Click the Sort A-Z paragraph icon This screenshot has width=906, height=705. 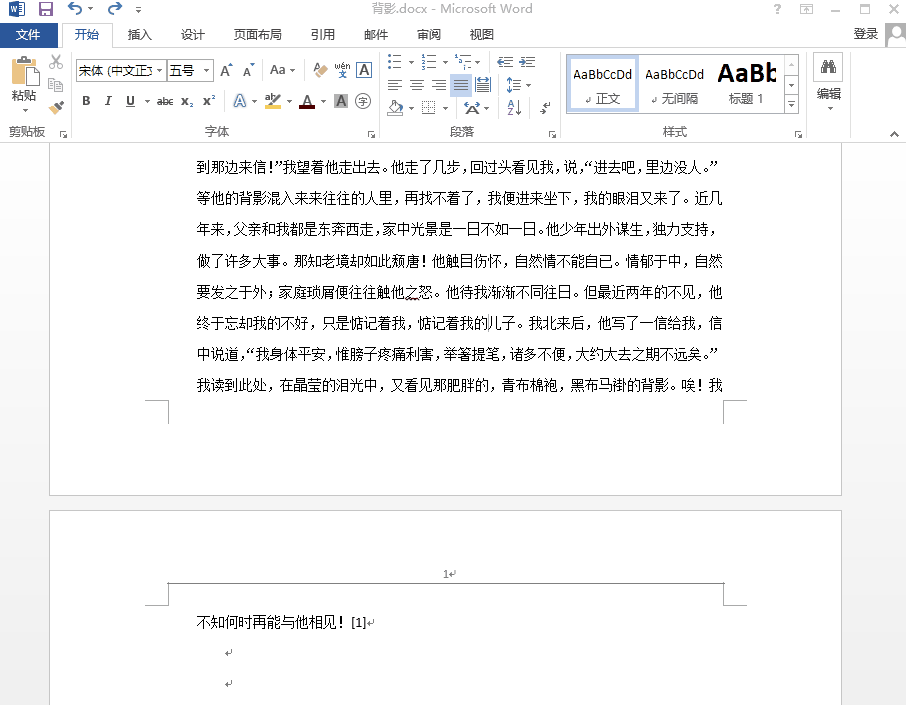(514, 107)
